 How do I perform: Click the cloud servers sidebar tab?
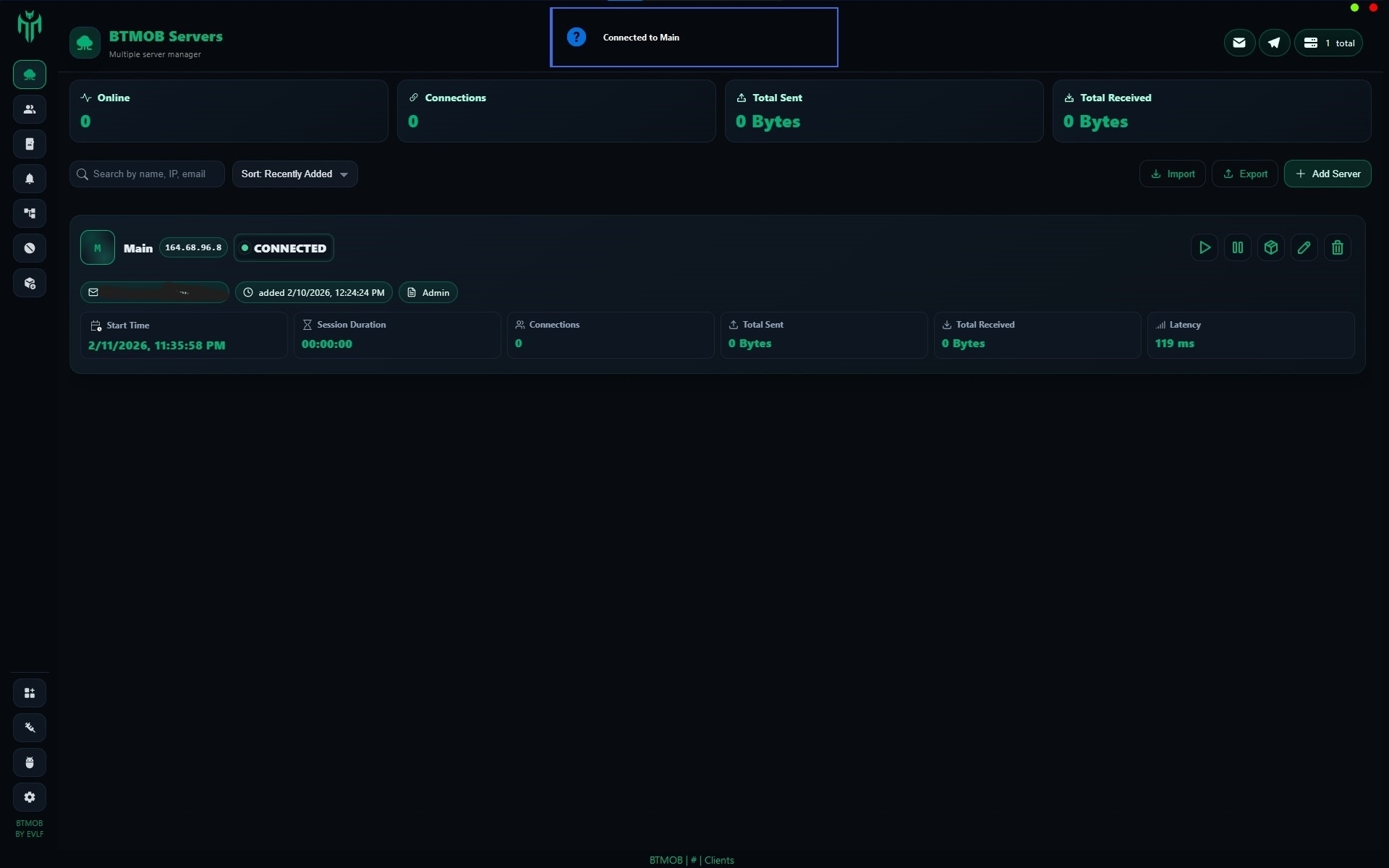(x=30, y=75)
